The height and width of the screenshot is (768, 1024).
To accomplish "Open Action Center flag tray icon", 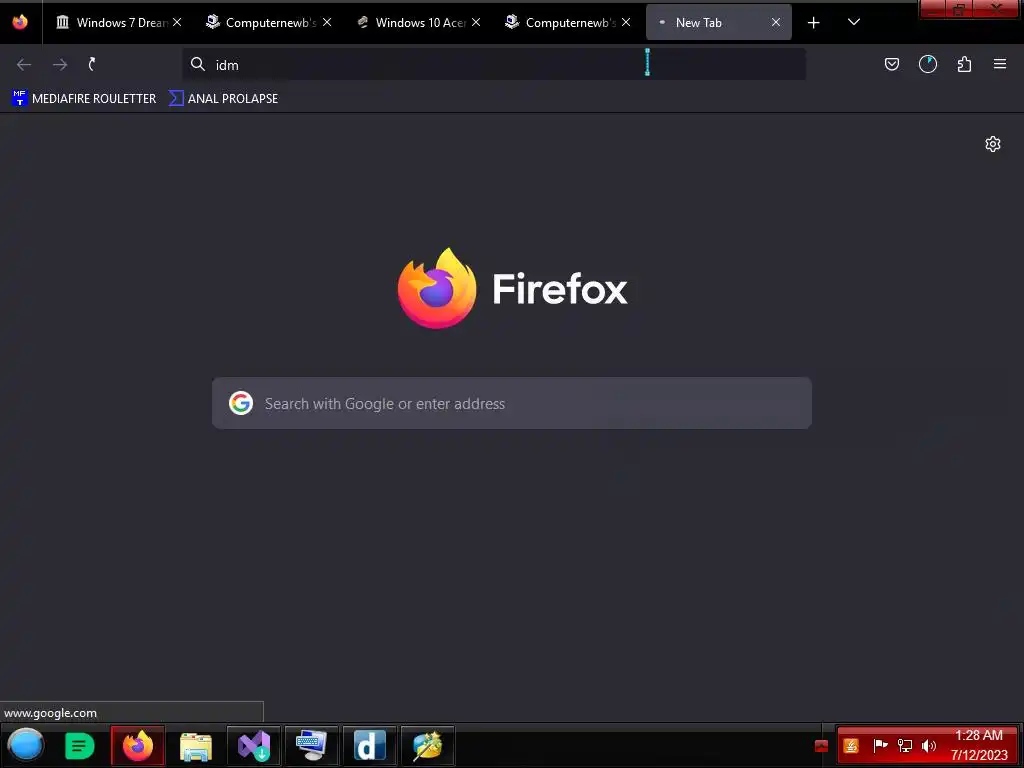I will tap(880, 745).
